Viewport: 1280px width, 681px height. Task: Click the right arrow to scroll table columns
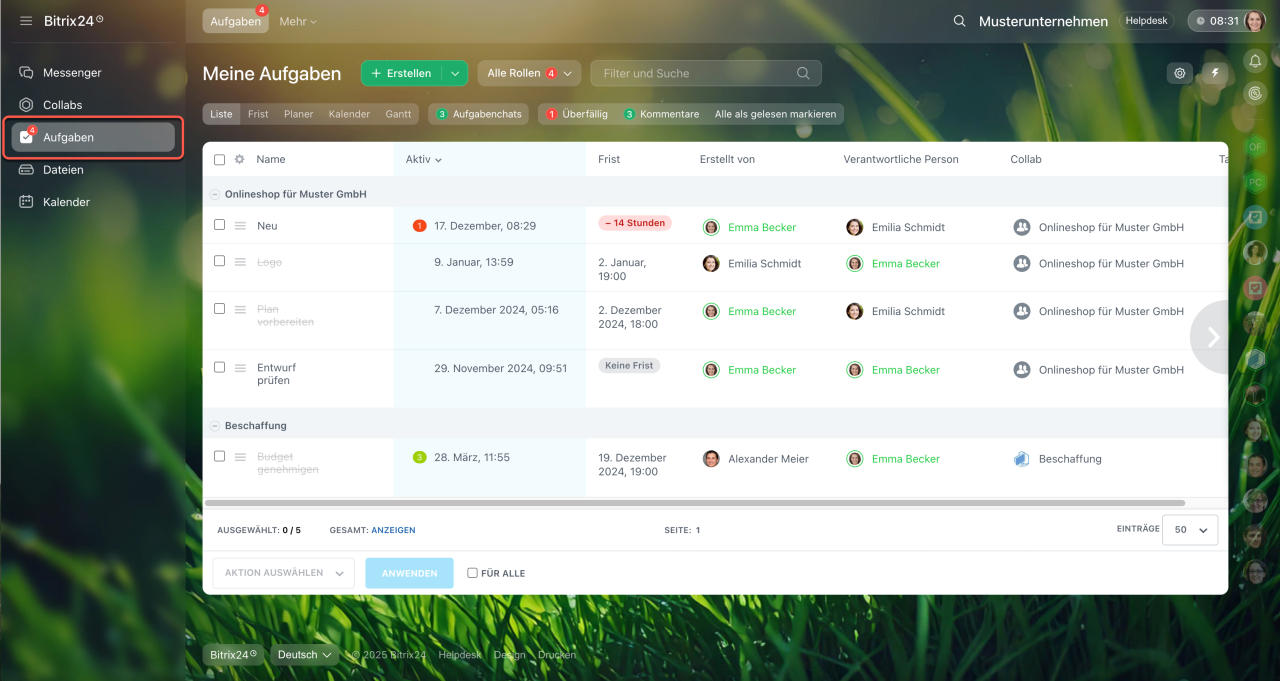pos(1212,337)
